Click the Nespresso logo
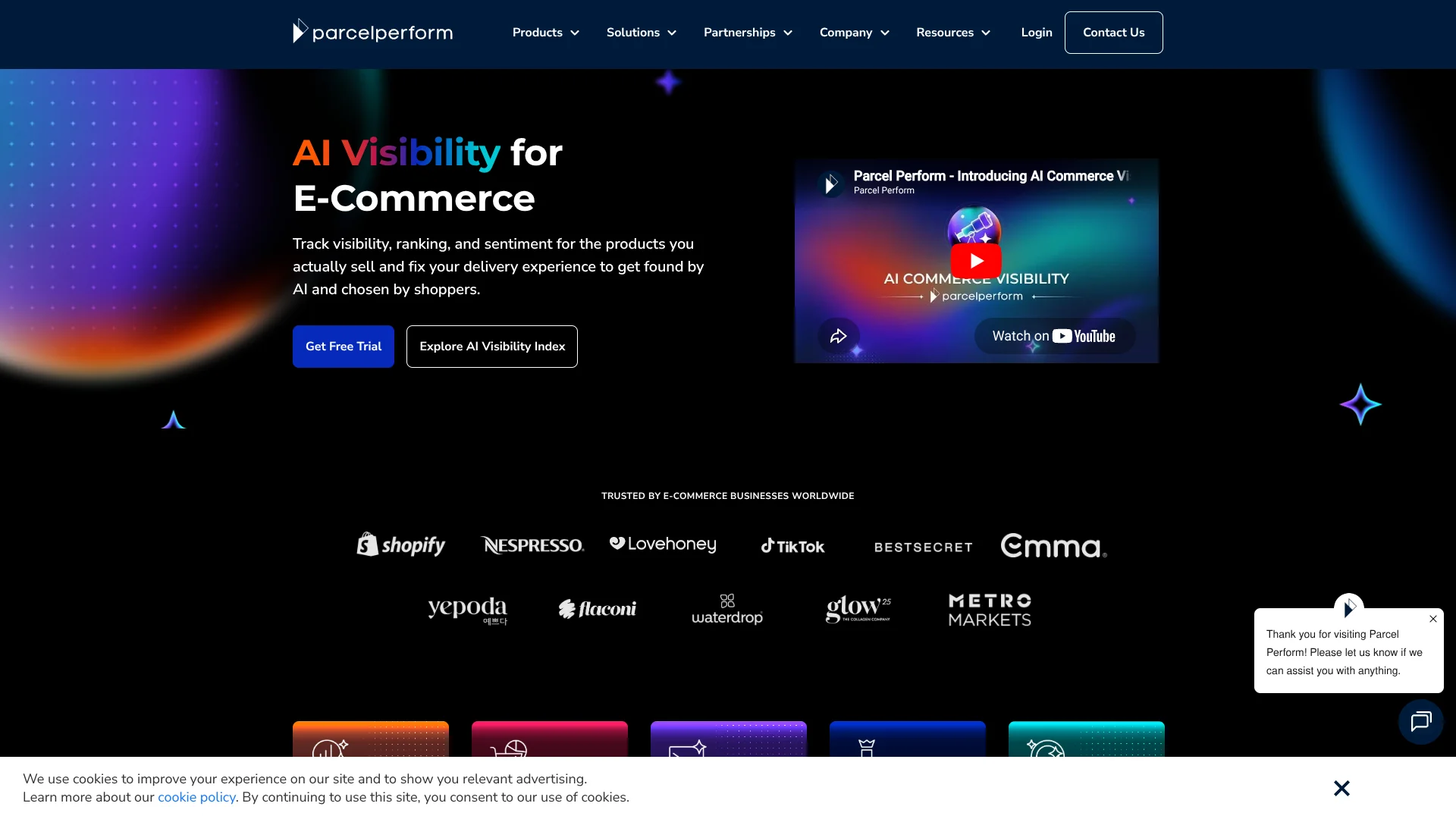This screenshot has height=819, width=1456. [x=532, y=545]
